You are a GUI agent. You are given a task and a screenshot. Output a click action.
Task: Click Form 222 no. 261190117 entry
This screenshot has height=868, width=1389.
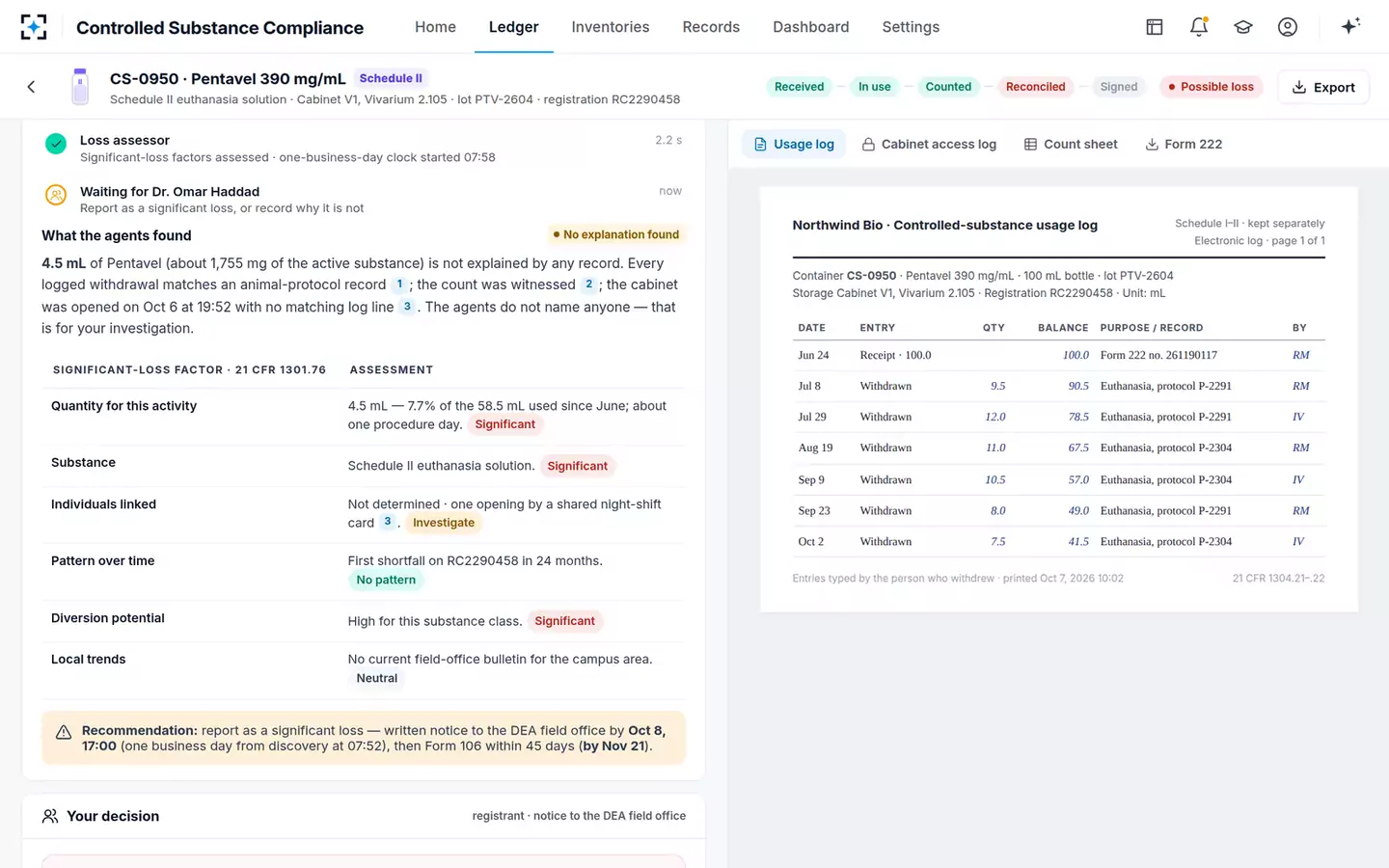[1158, 355]
